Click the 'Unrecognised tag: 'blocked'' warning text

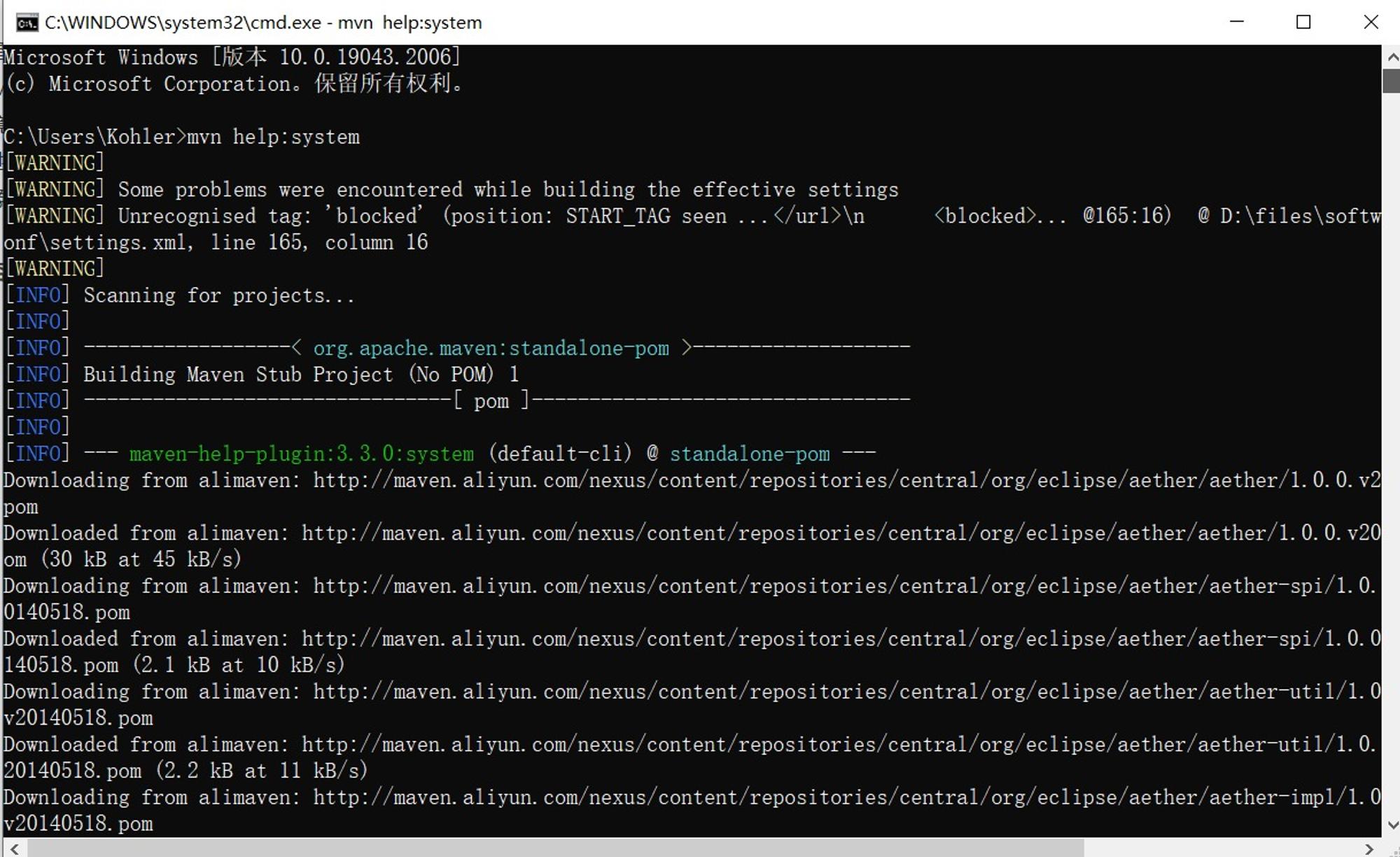tap(270, 216)
